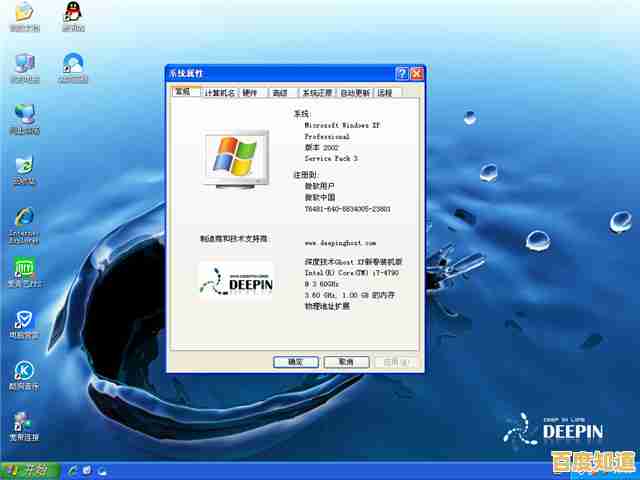Image resolution: width=640 pixels, height=480 pixels.
Task: Open the 电脑管家 shield icon
Action: pos(24,322)
